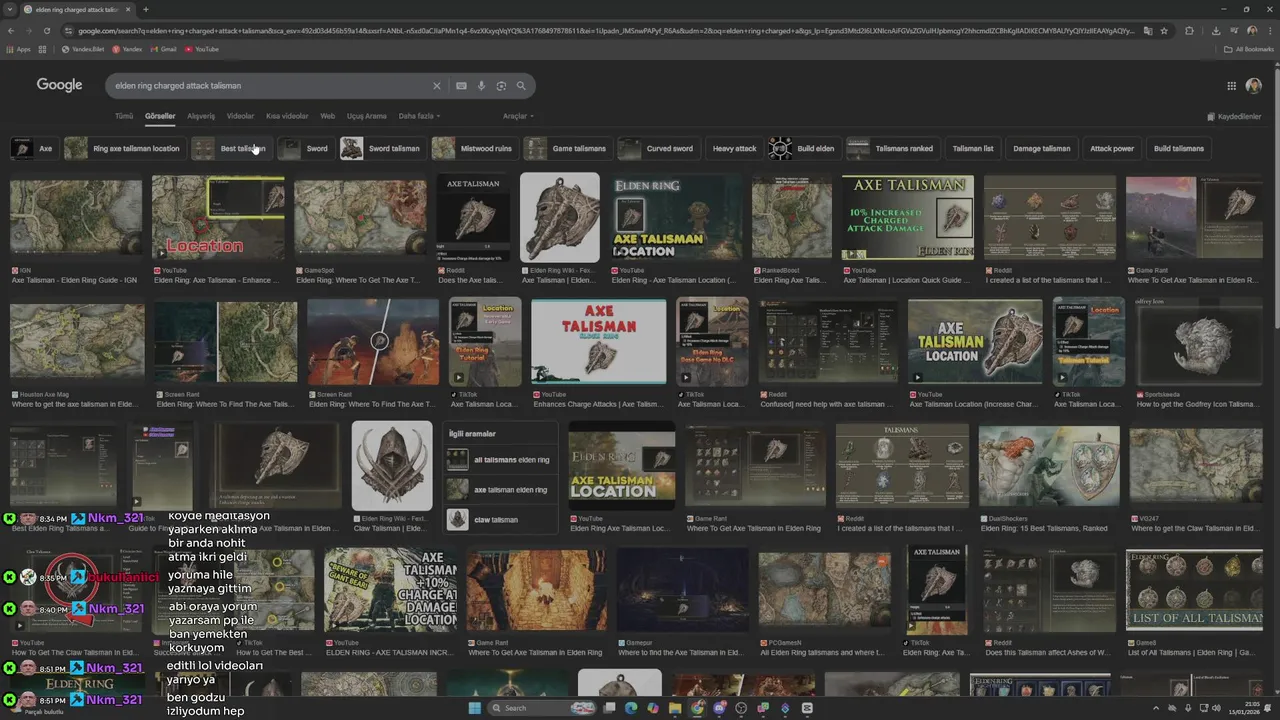Filter by Ring axe talisman location chip
Viewport: 1280px width, 720px height.
125,148
